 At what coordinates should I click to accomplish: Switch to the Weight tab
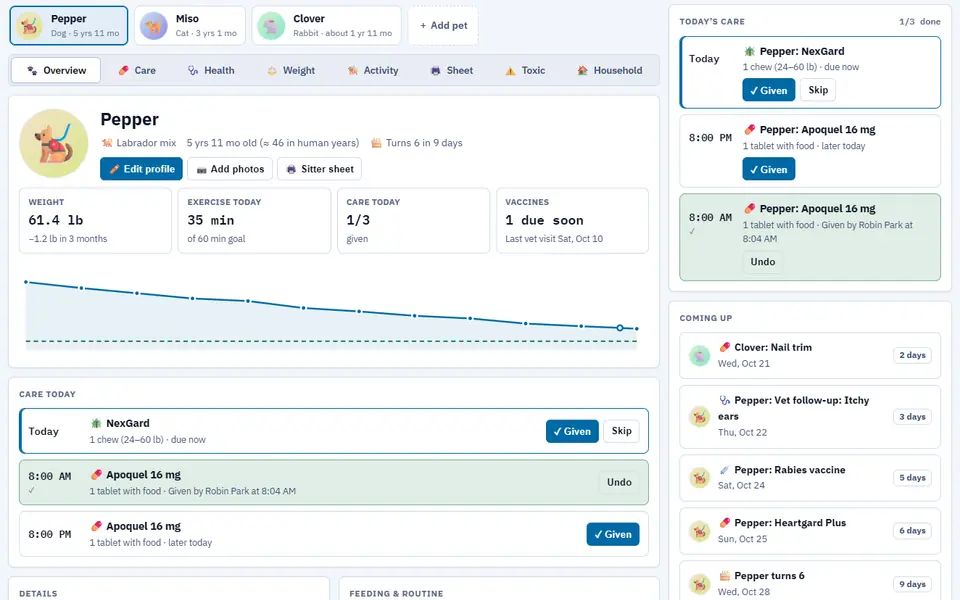(291, 70)
